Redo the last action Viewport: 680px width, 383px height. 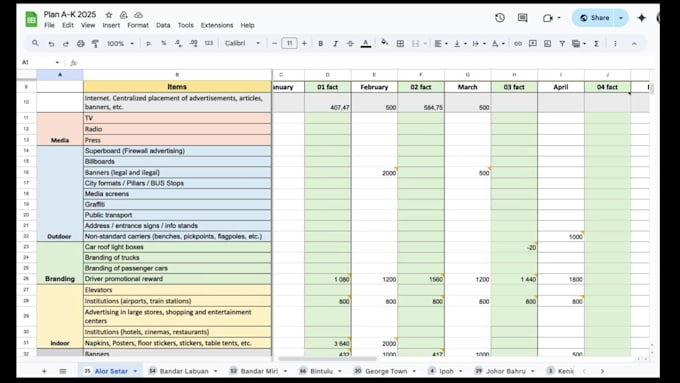[66, 43]
